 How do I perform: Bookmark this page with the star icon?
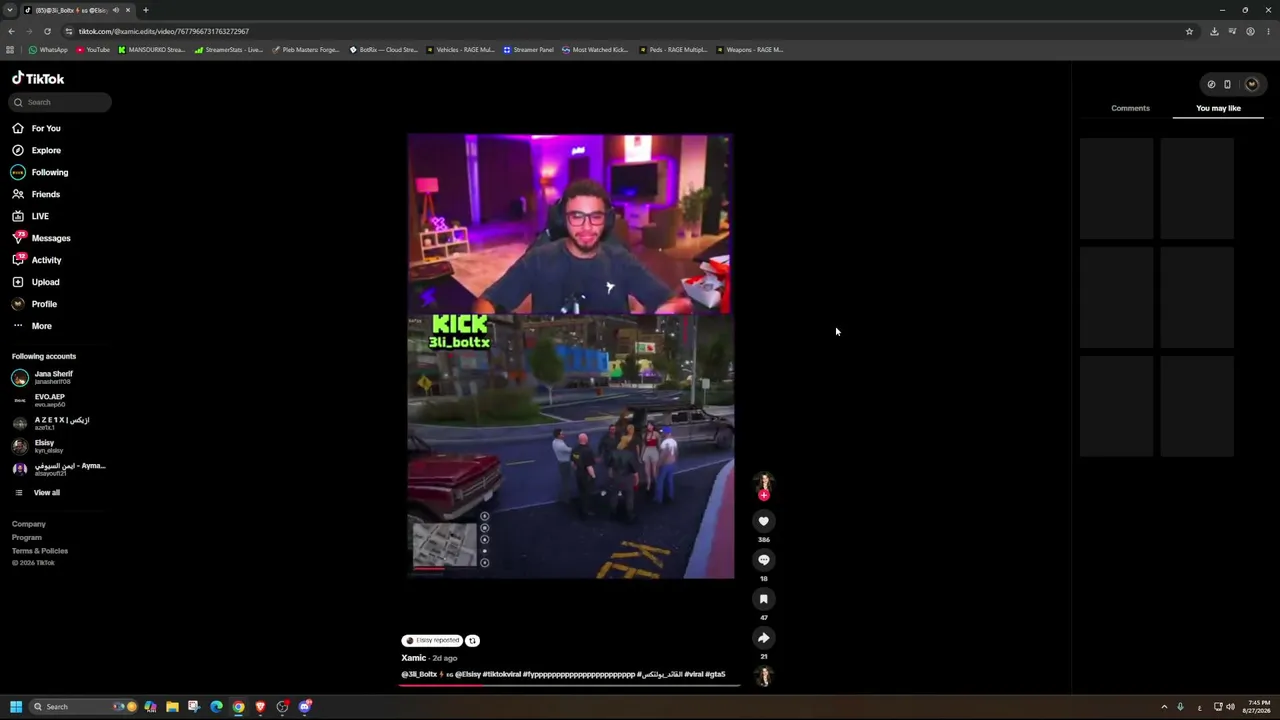[x=1189, y=31]
